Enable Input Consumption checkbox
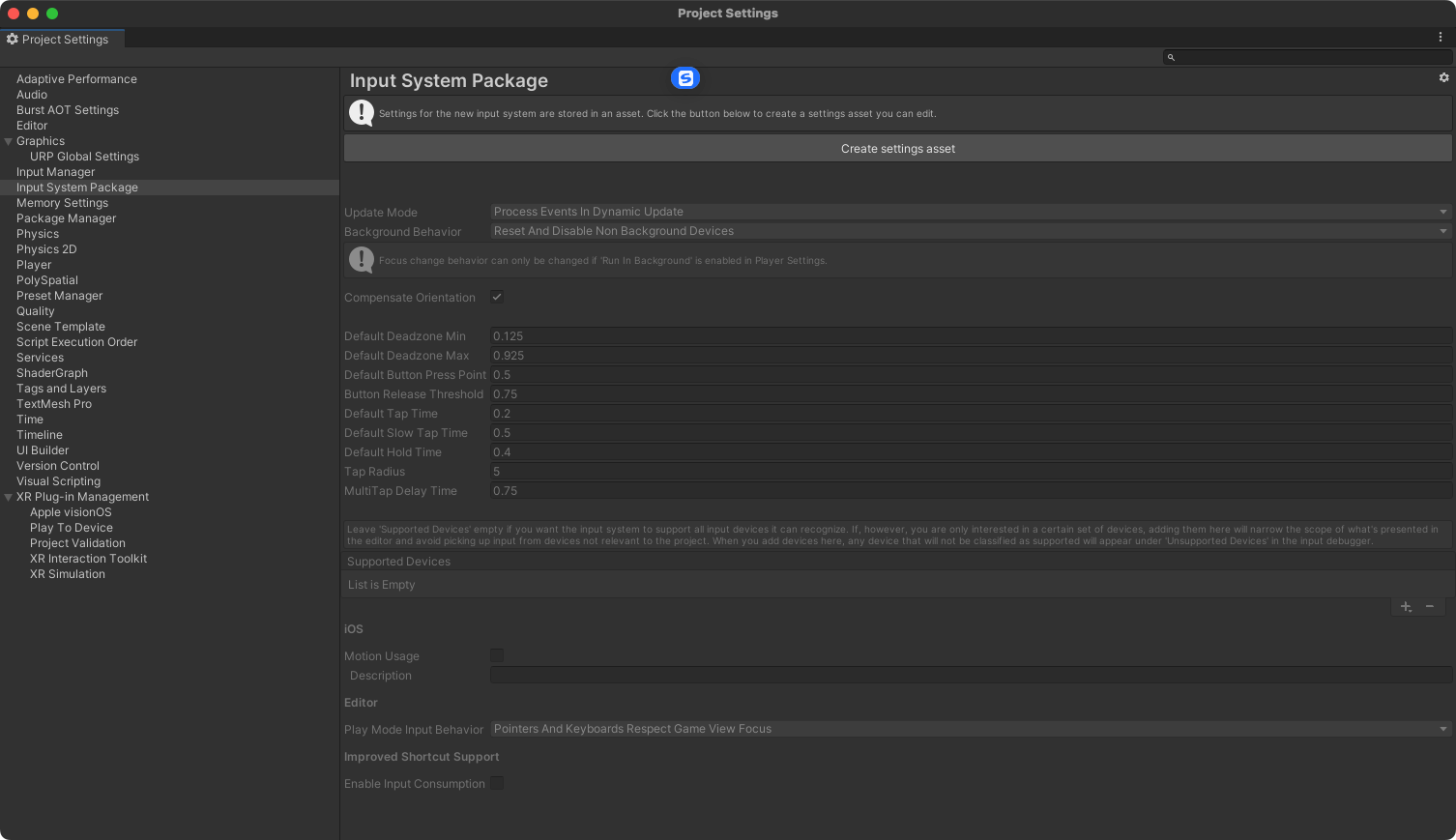 (497, 784)
